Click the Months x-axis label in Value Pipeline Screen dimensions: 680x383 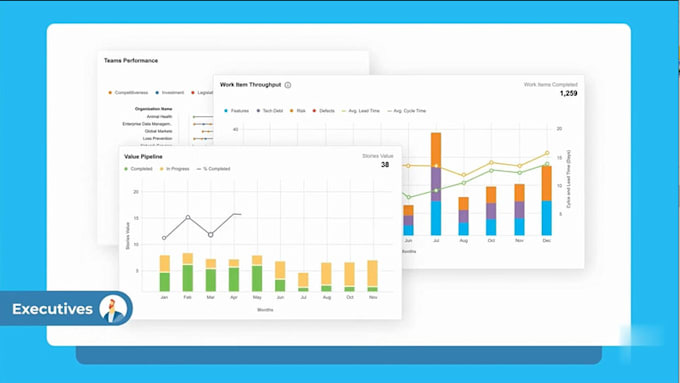265,310
